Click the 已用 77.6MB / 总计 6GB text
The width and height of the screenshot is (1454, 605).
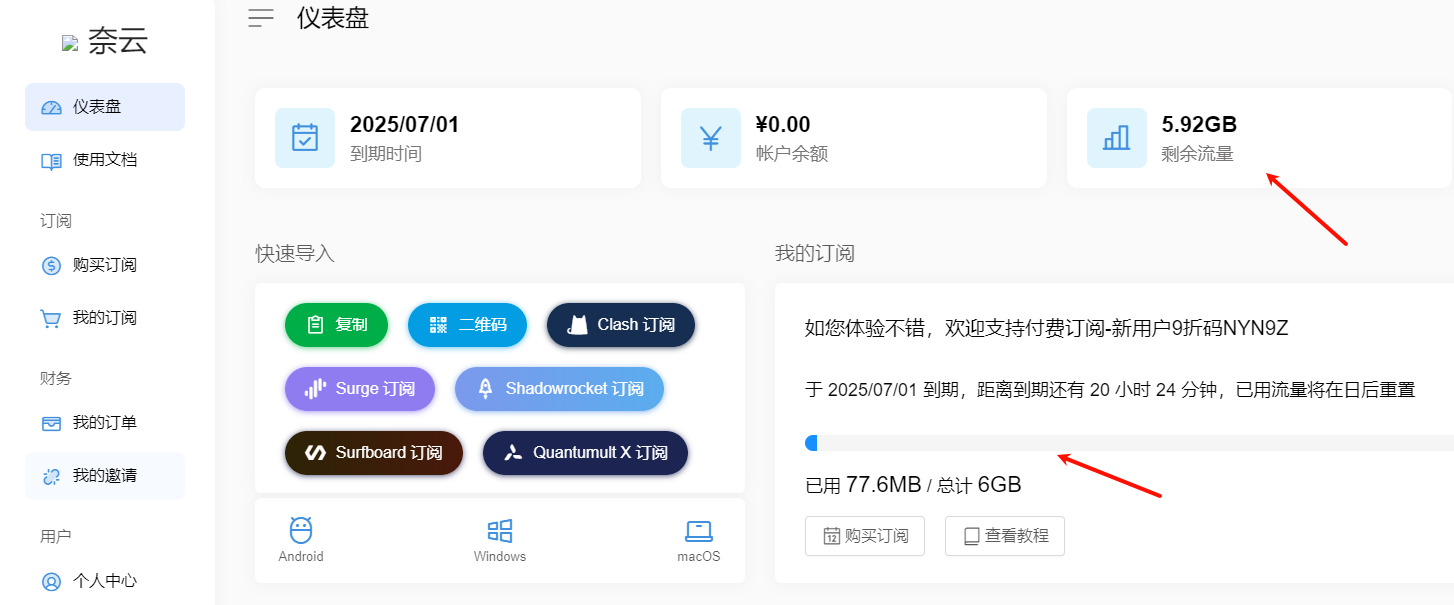pyautogui.click(x=913, y=486)
